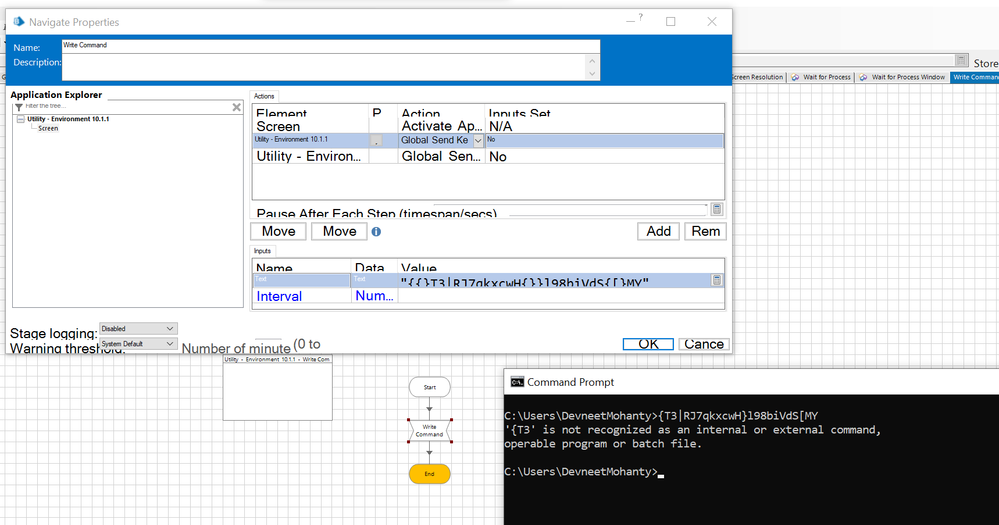Click the Command Prompt window icon
This screenshot has height=525, width=999.
coord(517,382)
